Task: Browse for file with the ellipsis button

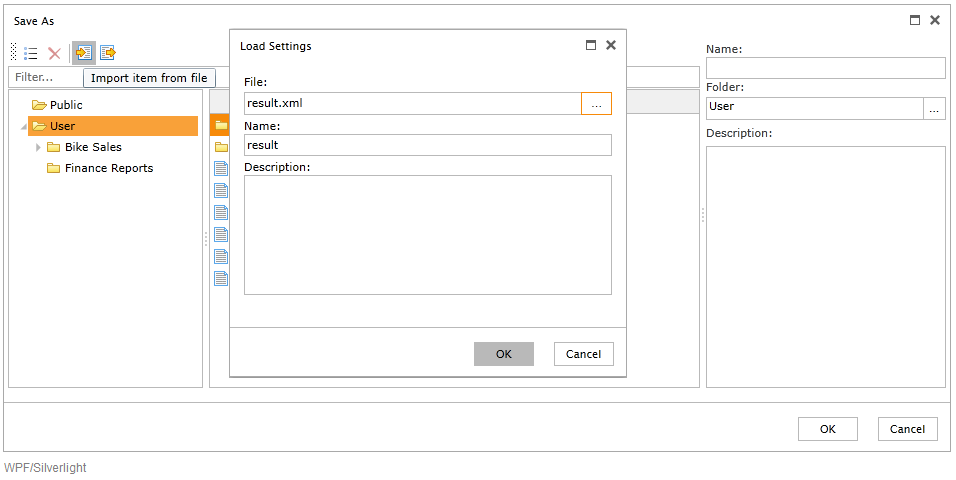Action: point(596,104)
